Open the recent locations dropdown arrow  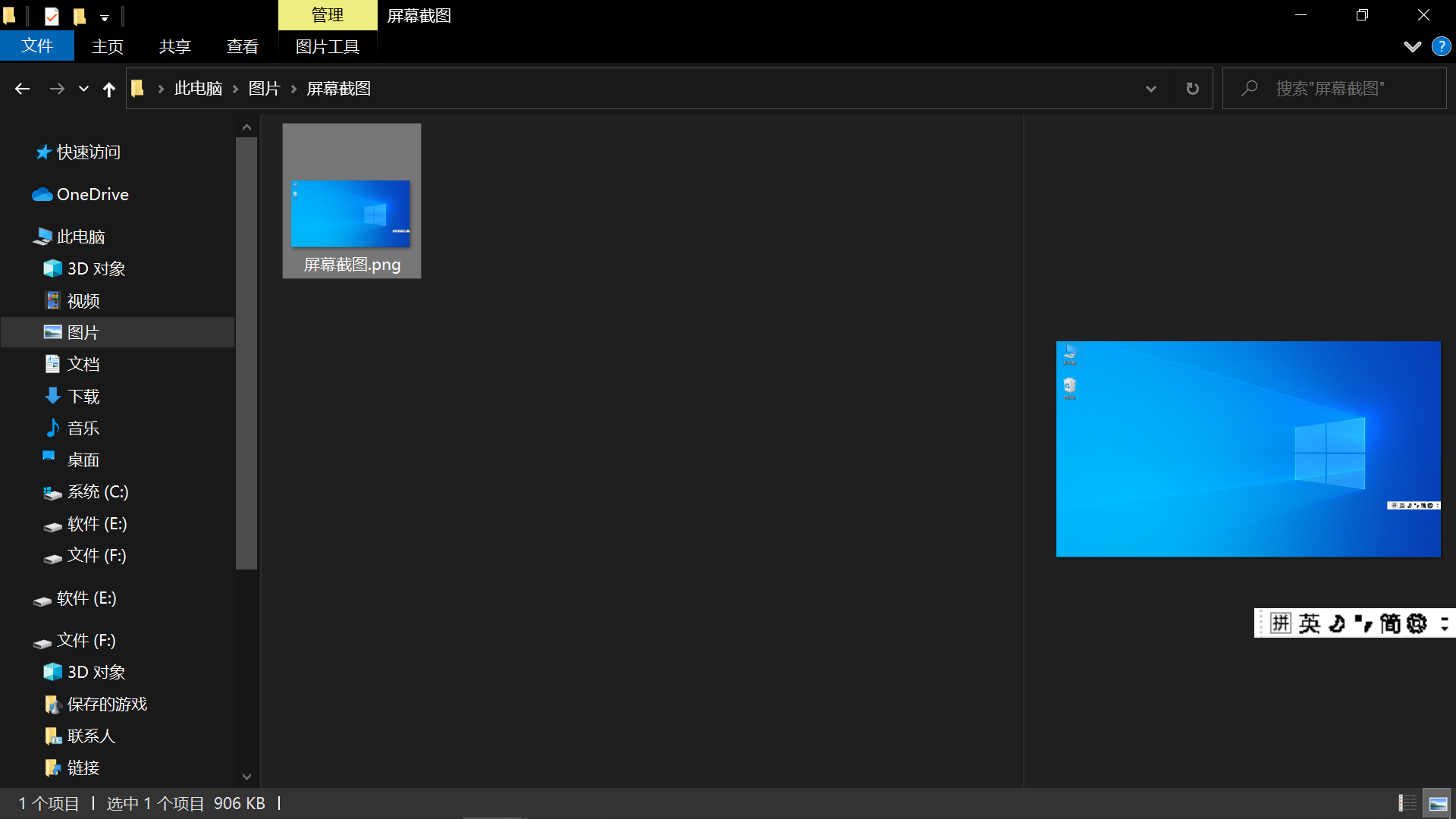point(83,89)
